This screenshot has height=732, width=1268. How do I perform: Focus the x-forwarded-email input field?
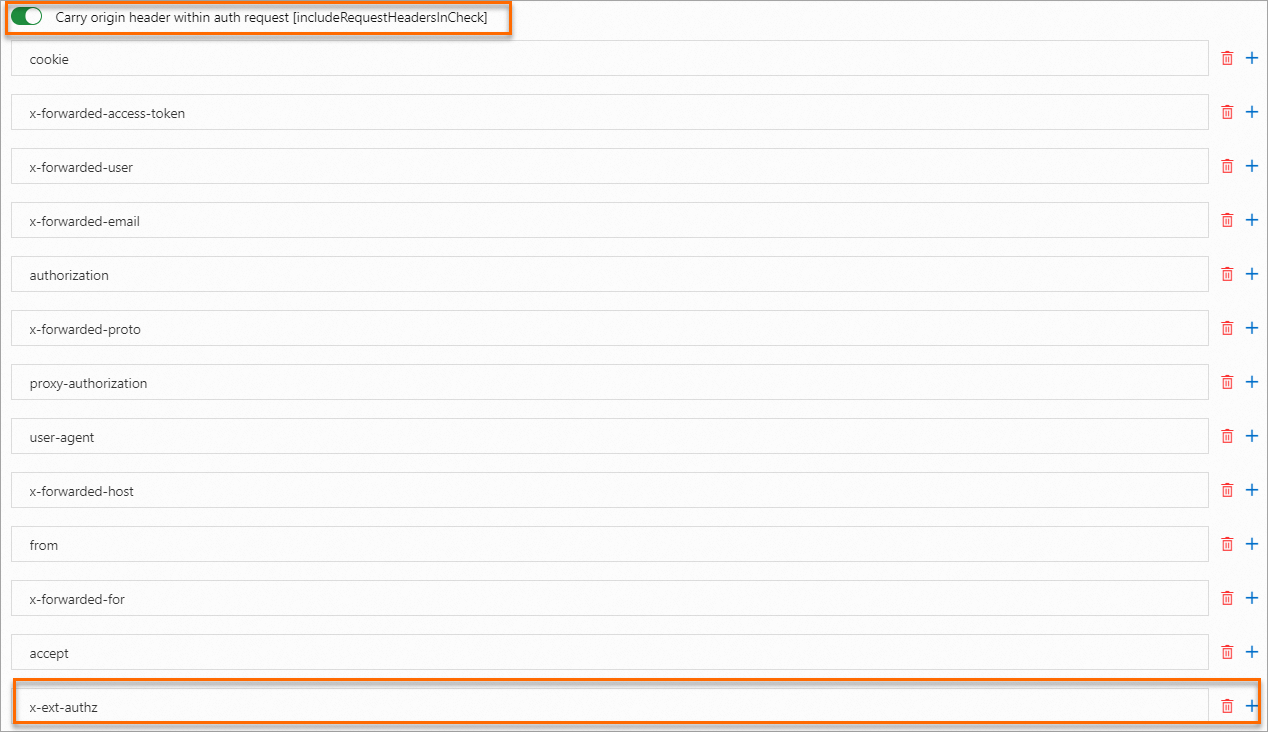point(610,220)
